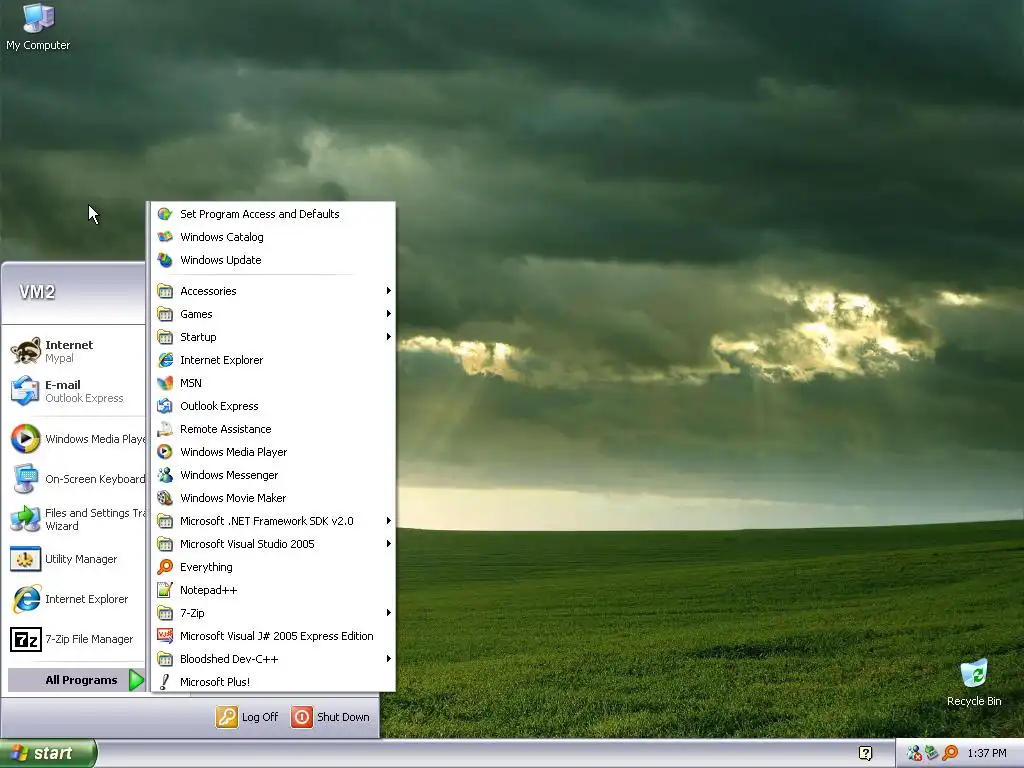Click the VM2 user name header
This screenshot has width=1024, height=768.
[x=37, y=292]
